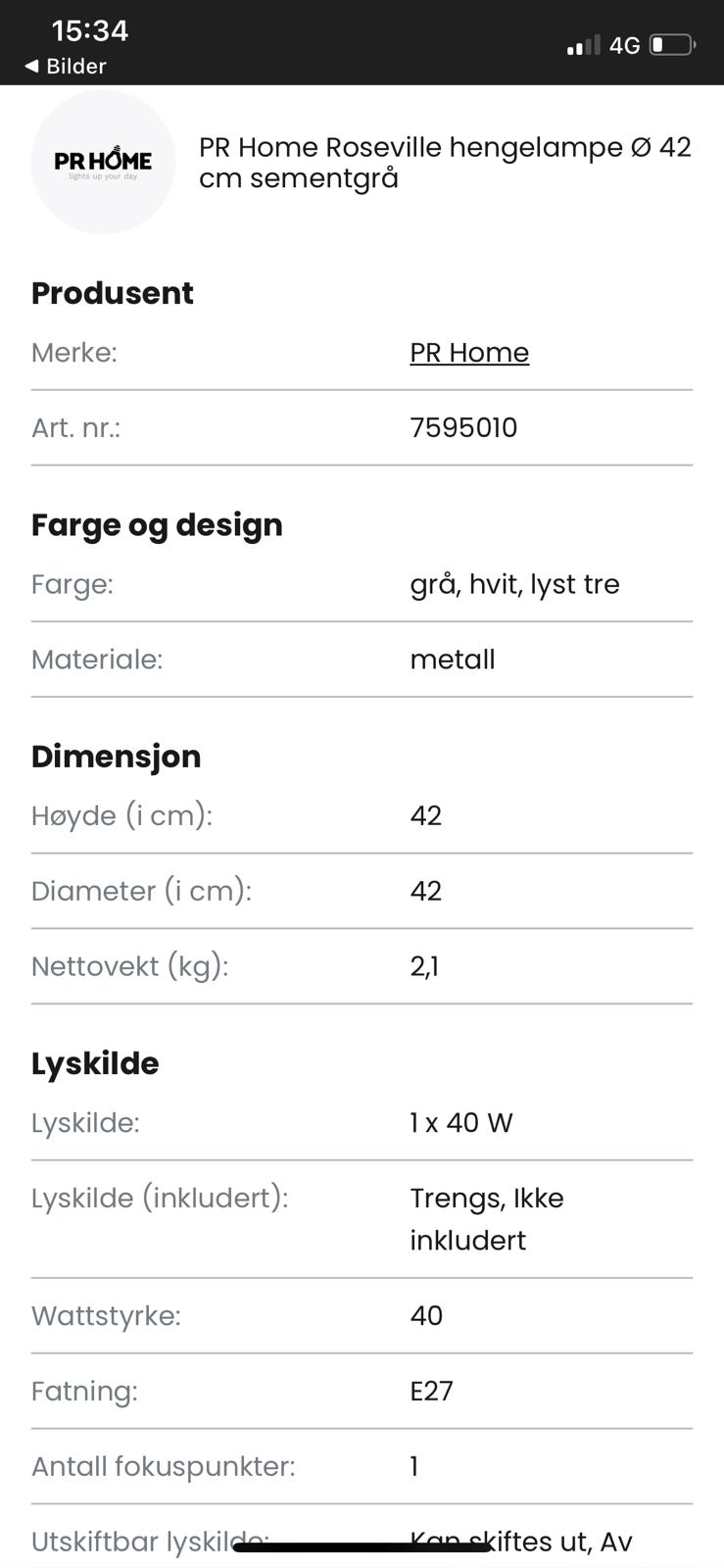Tap the Lyskilde value 1 x 40 W
The image size is (724, 1568).
[x=461, y=1123]
